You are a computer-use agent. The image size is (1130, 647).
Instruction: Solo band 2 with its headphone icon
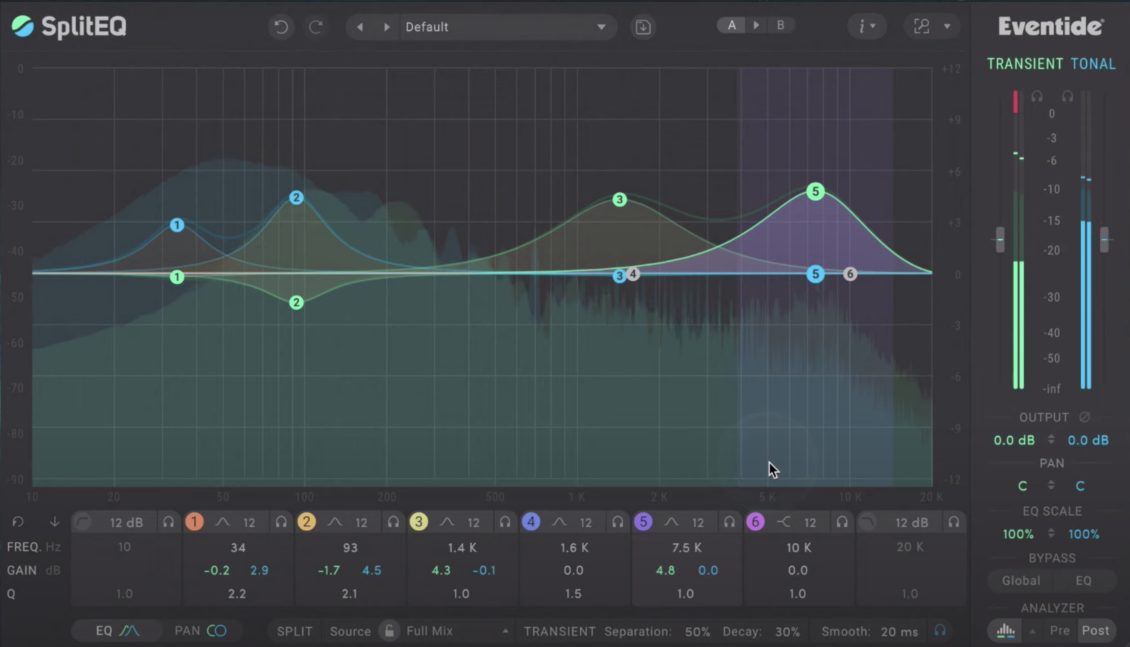[x=393, y=522]
